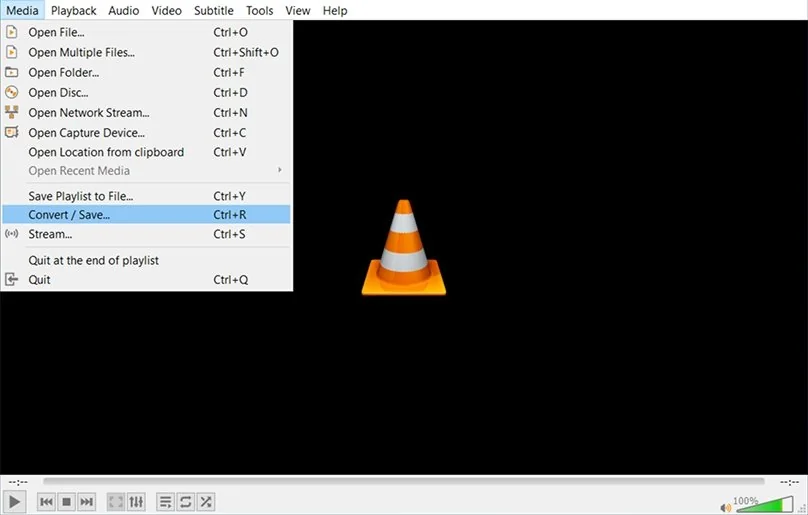
Task: Click the remaining time label
Action: click(x=789, y=483)
